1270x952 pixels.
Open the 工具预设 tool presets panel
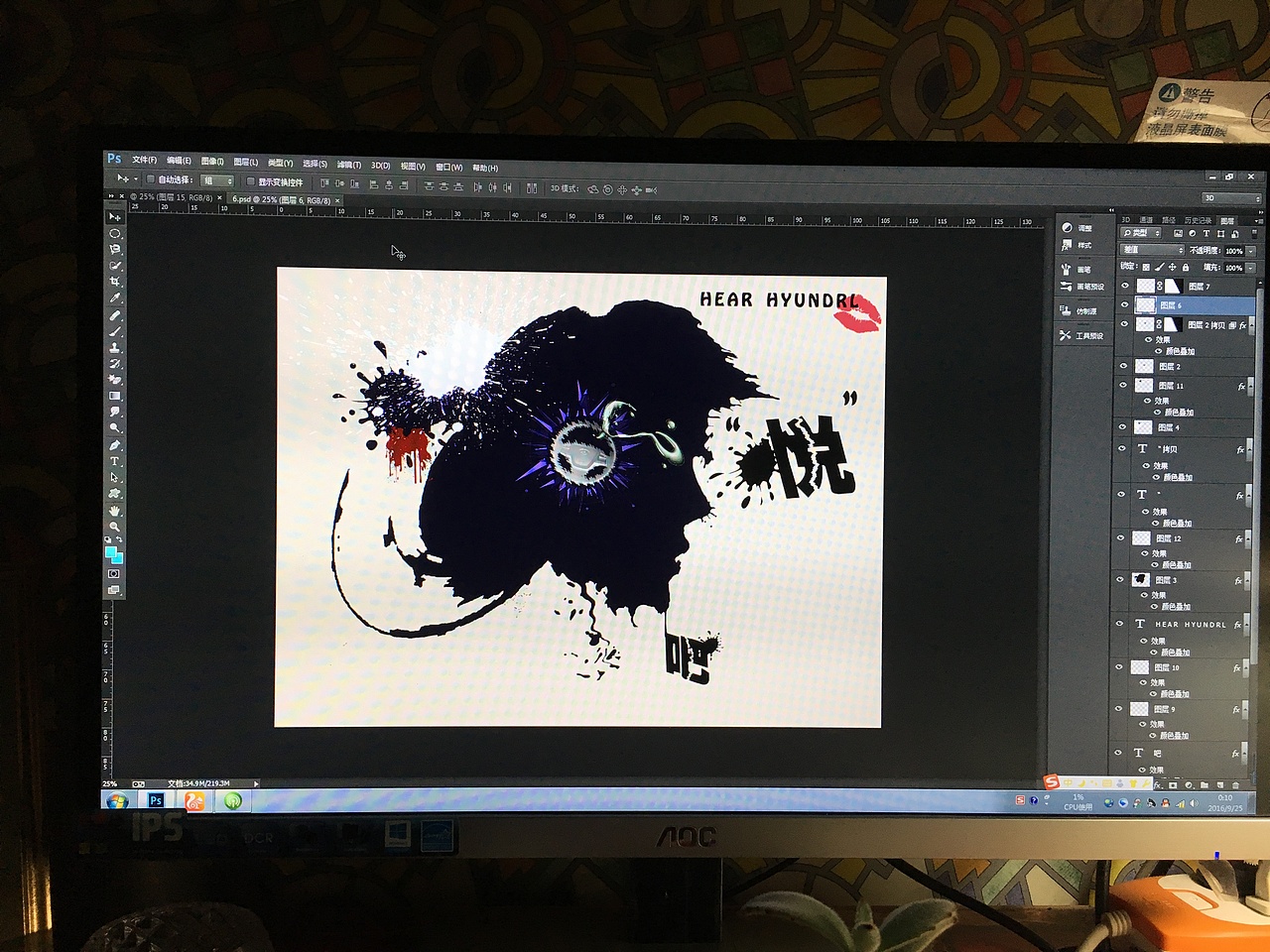click(x=1081, y=335)
